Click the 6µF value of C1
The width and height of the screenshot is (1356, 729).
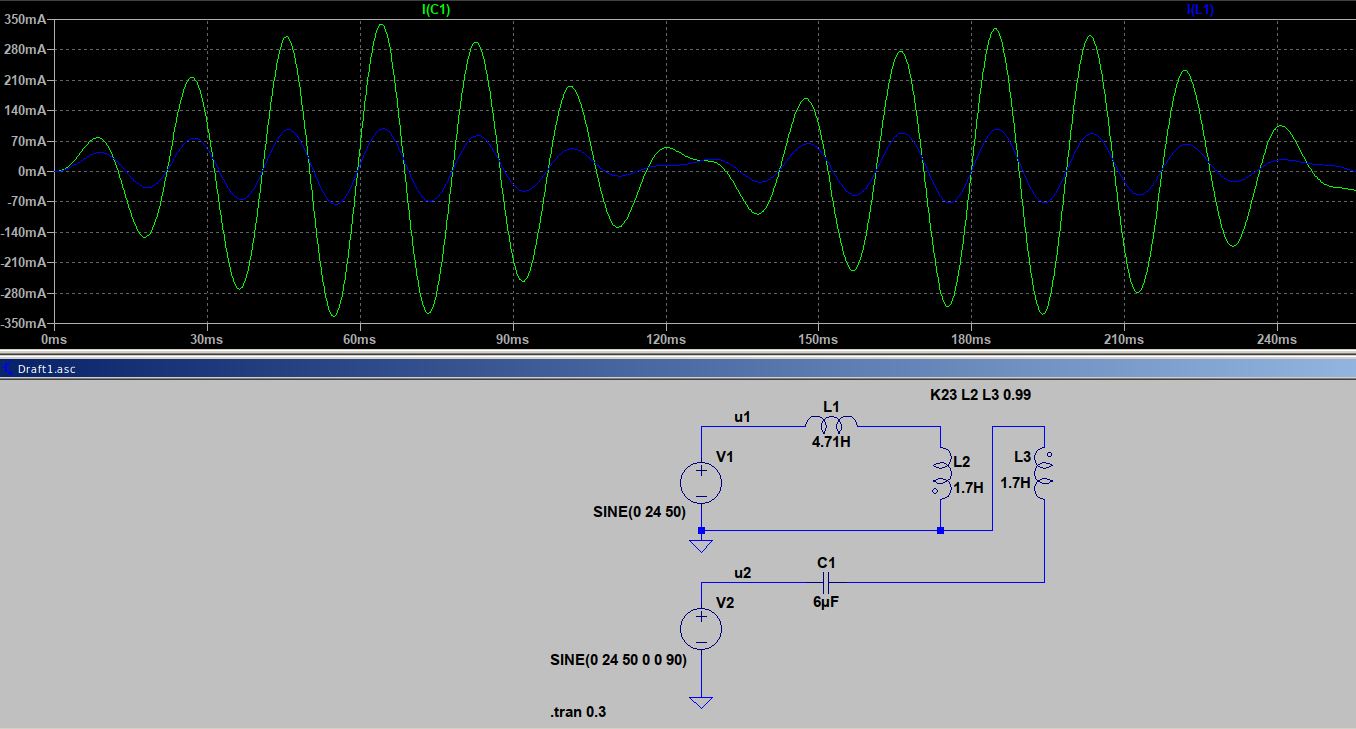825,603
